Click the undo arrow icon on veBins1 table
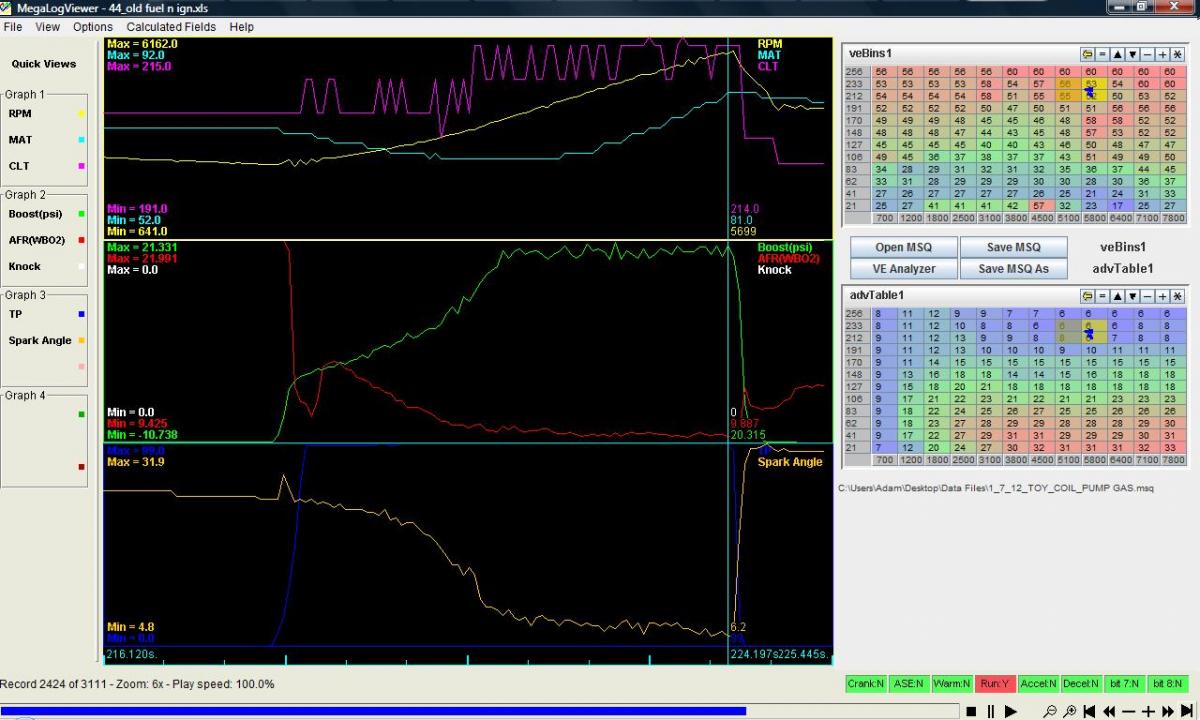1200x720 pixels. pyautogui.click(x=1087, y=54)
